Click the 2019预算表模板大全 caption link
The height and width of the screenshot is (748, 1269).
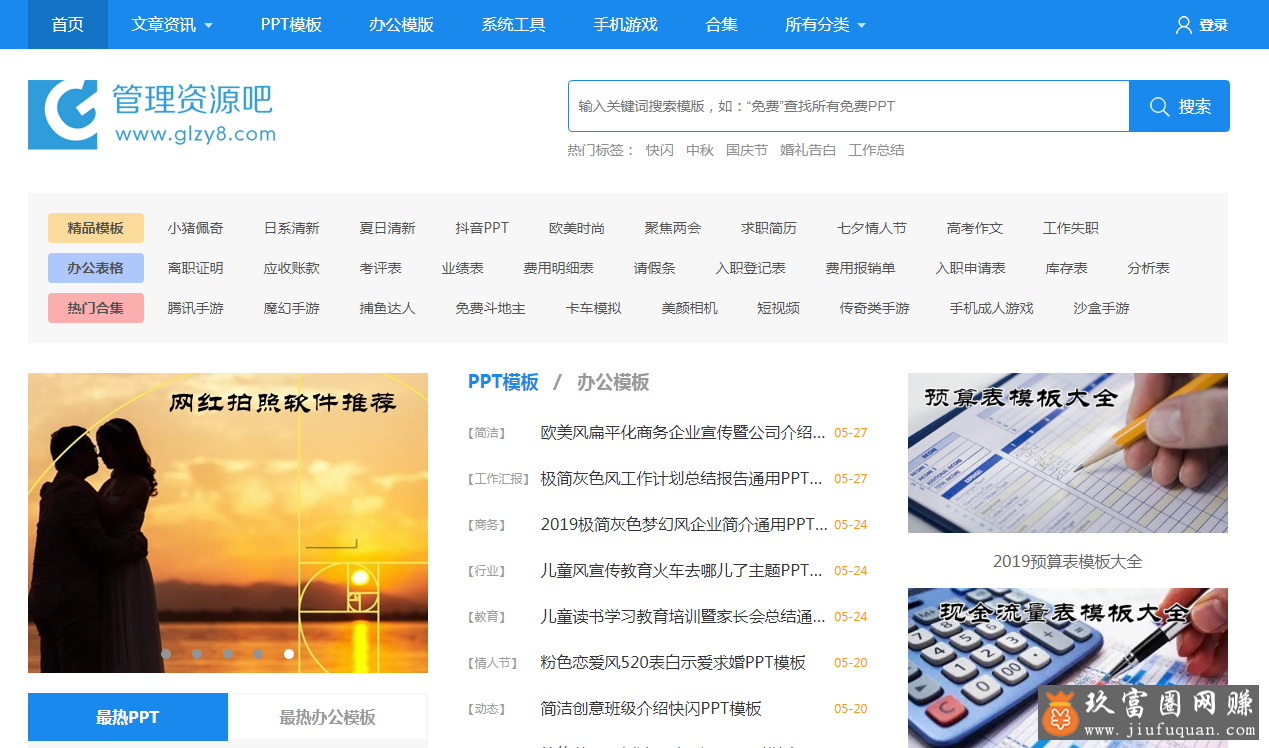point(1068,562)
